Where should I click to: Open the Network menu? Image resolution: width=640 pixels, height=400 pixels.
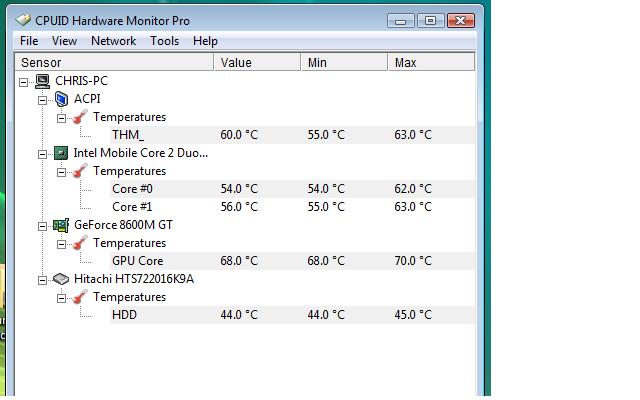(113, 41)
